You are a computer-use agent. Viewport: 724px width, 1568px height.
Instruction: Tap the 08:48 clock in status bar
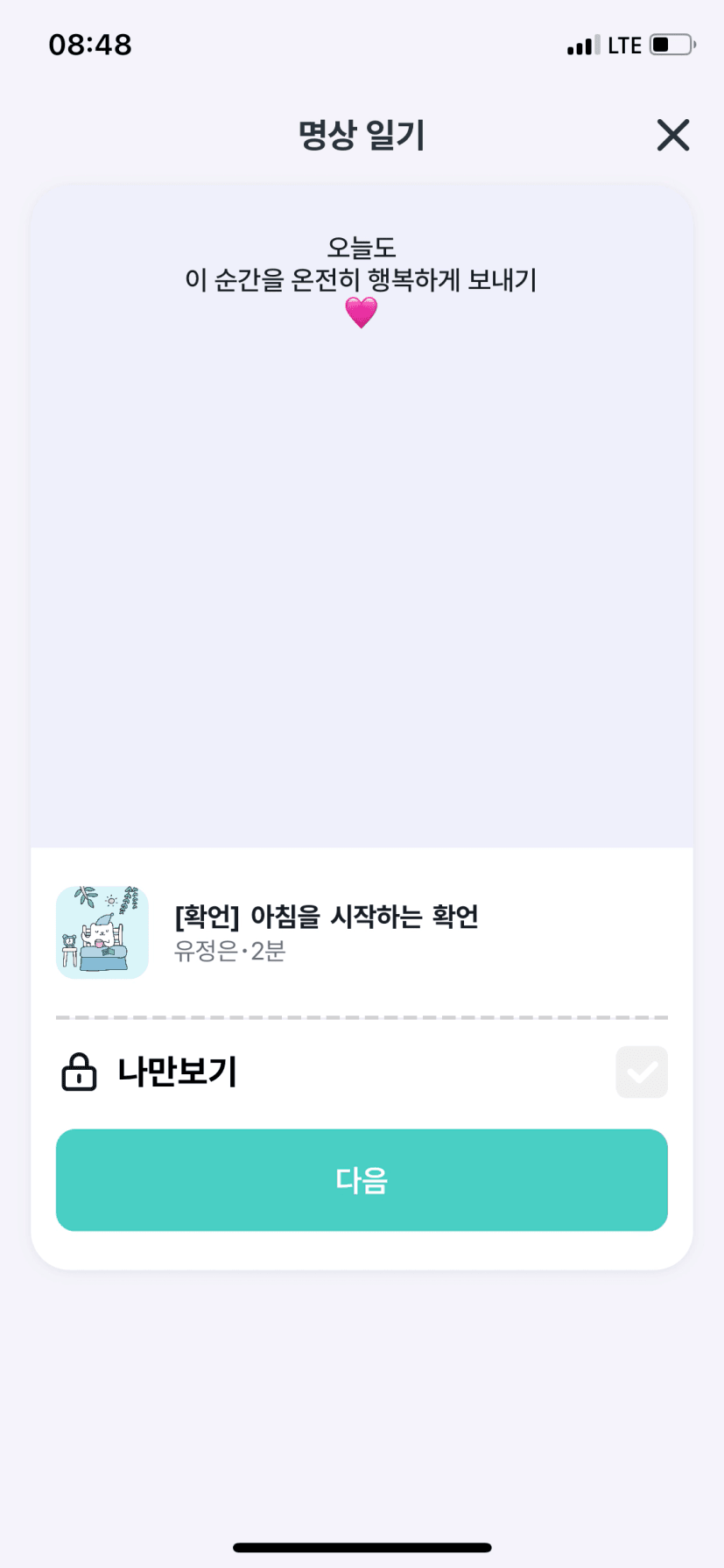[90, 45]
